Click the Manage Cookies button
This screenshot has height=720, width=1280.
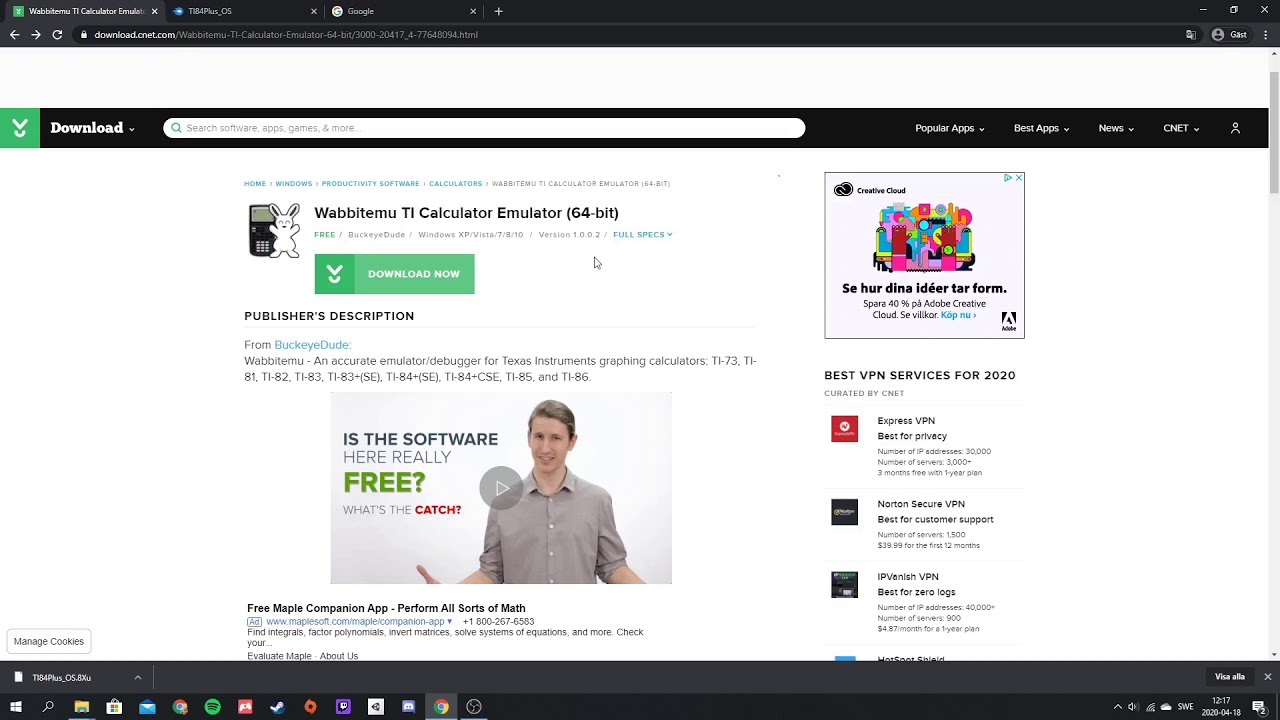(x=49, y=641)
